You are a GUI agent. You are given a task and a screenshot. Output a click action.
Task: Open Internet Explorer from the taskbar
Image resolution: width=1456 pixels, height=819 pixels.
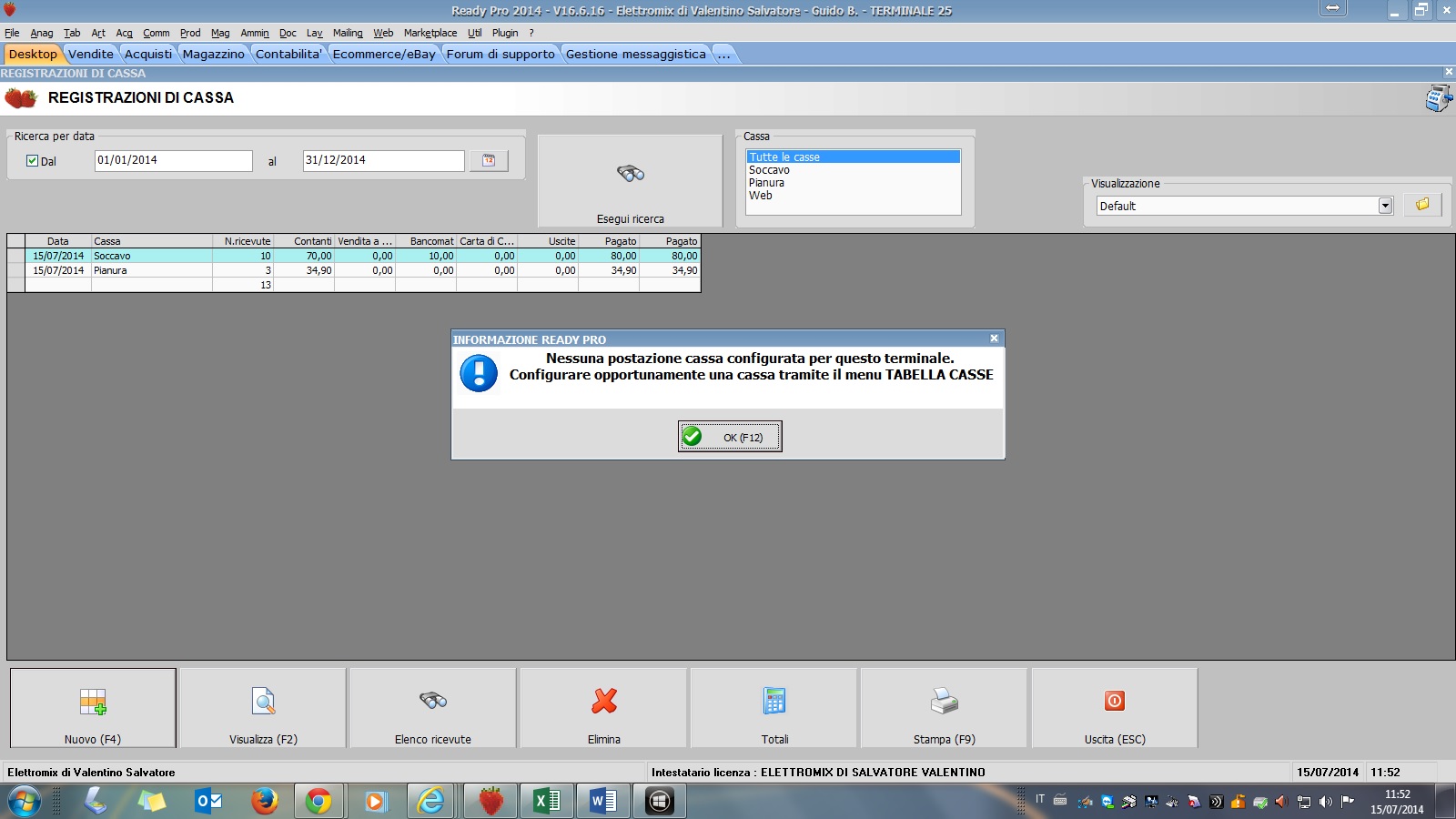[x=430, y=802]
